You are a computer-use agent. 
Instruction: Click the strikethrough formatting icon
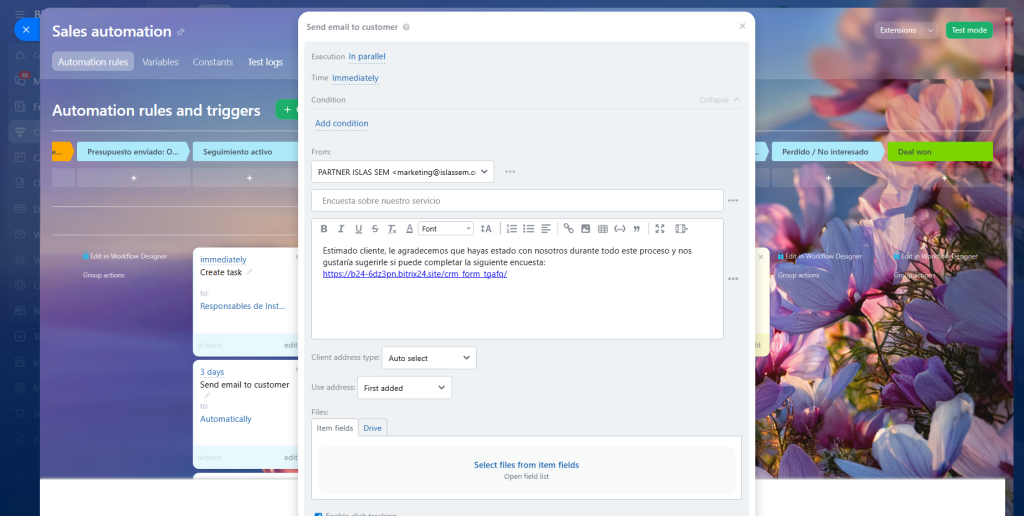point(375,229)
